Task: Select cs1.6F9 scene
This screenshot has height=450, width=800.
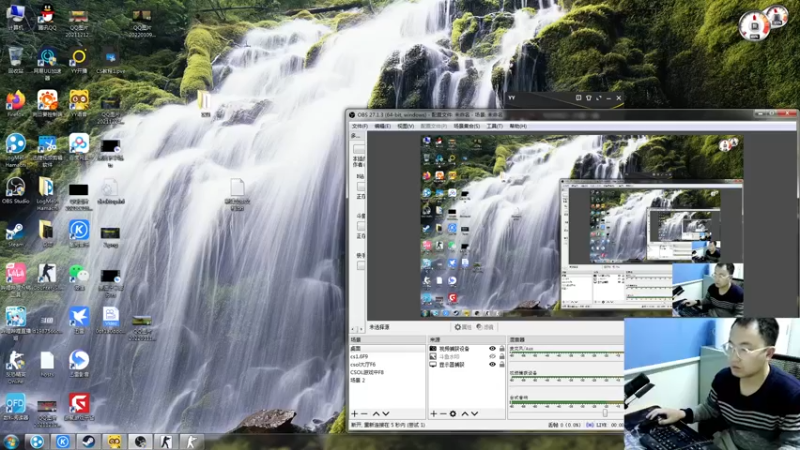Action: click(x=387, y=357)
